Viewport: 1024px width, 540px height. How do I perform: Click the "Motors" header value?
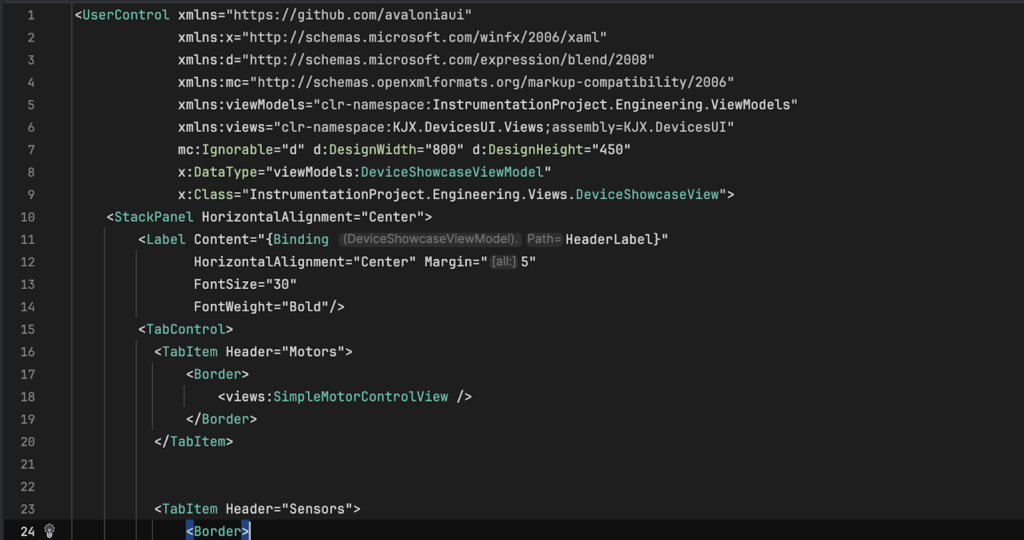pyautogui.click(x=316, y=351)
